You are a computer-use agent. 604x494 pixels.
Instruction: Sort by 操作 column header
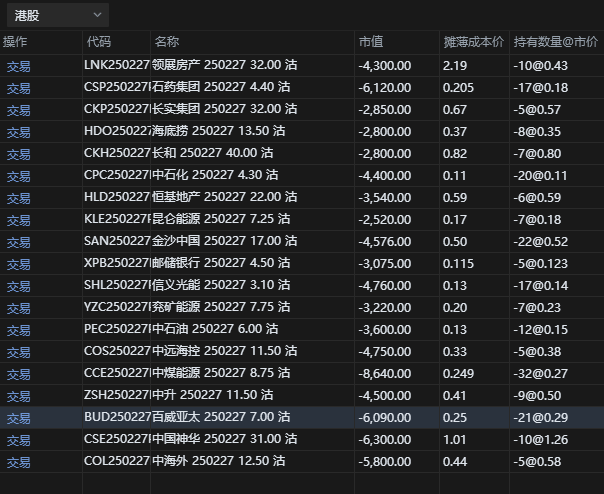15,42
